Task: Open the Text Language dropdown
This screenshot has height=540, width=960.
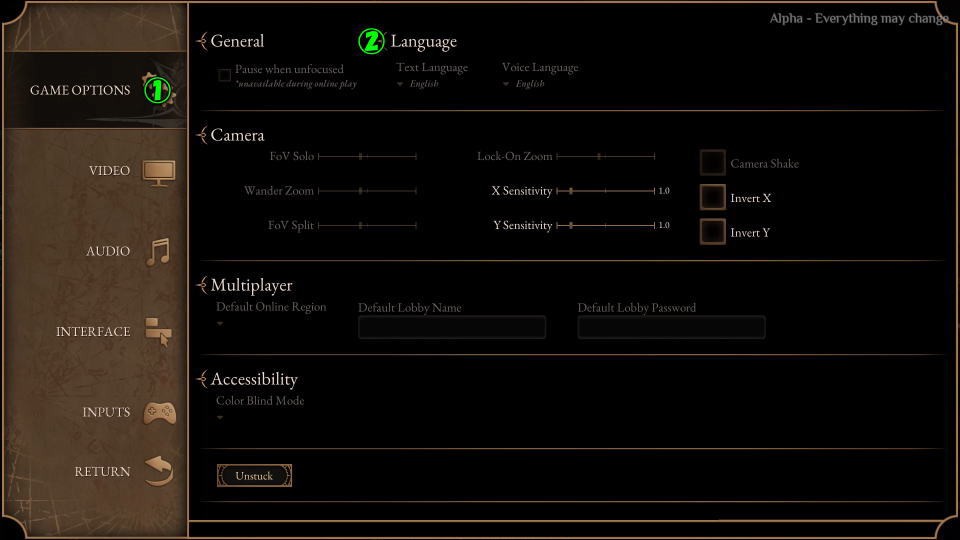Action: (418, 84)
